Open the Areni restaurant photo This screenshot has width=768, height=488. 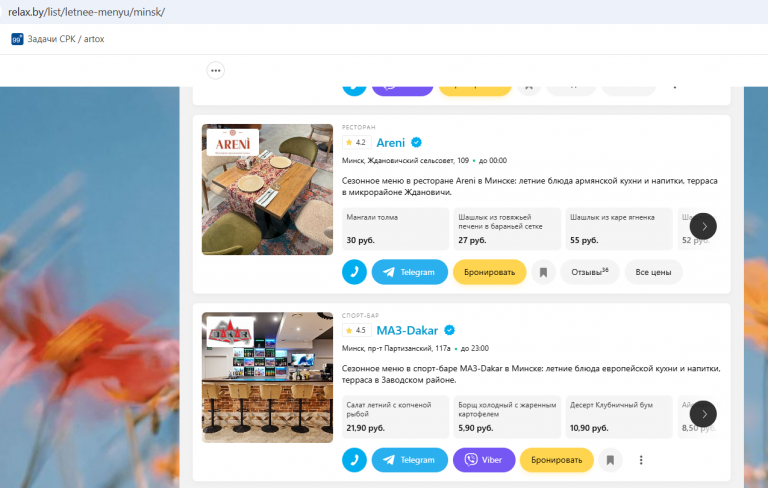[x=267, y=189]
